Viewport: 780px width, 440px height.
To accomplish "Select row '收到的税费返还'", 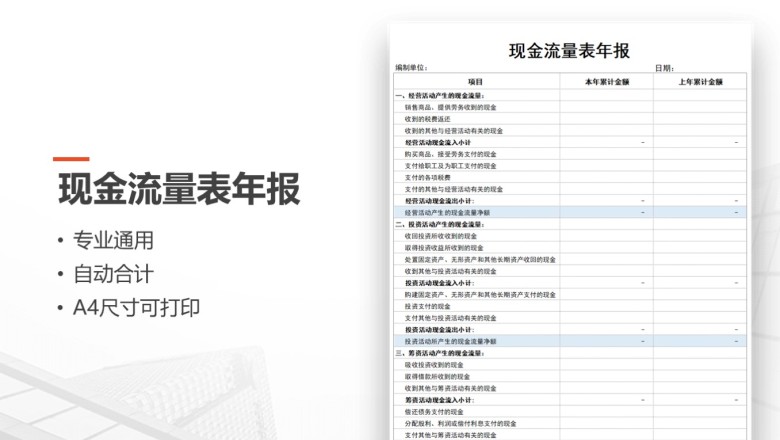I will click(570, 119).
